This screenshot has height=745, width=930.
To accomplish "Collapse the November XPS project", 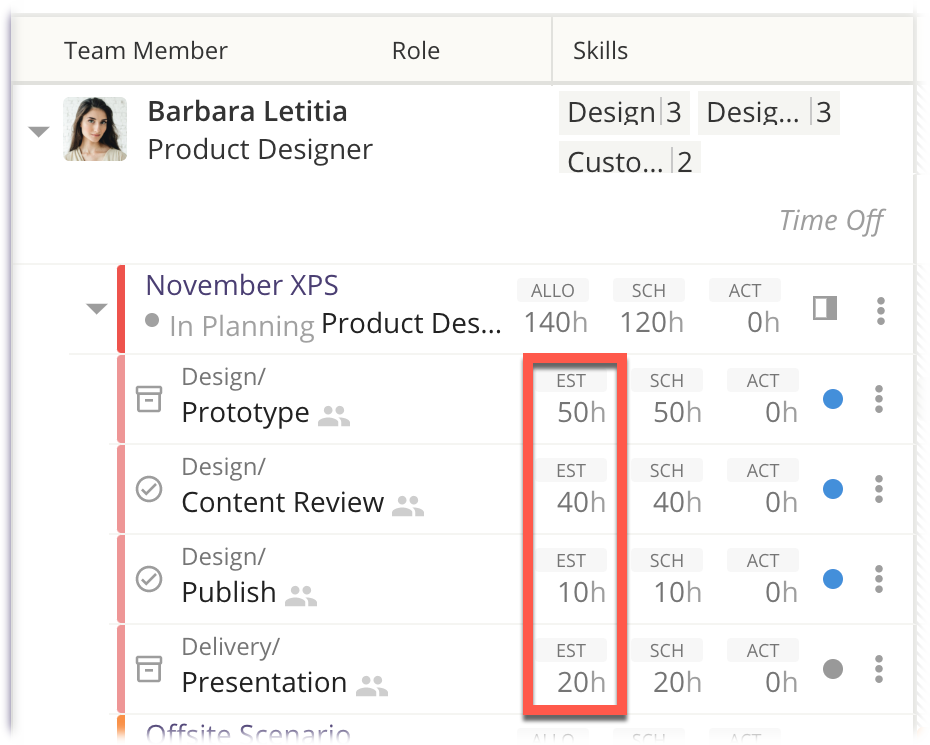I will 96,310.
